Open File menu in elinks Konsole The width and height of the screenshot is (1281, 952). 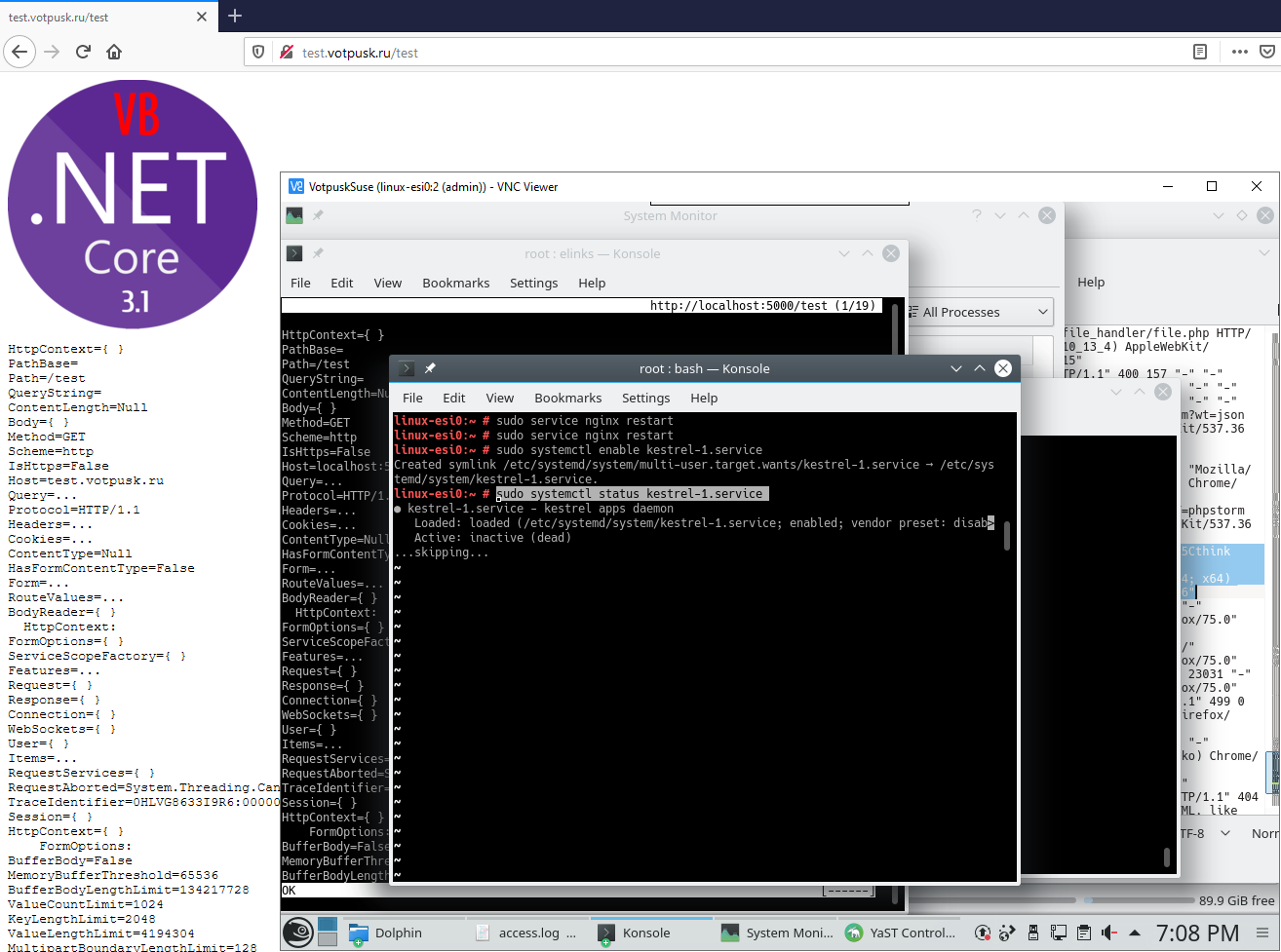300,283
